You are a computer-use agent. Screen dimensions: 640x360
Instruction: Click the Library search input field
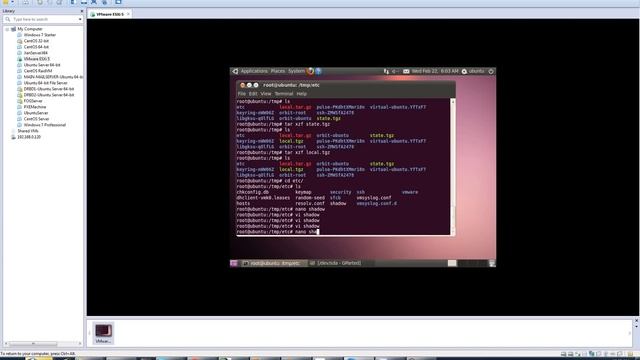(x=44, y=19)
